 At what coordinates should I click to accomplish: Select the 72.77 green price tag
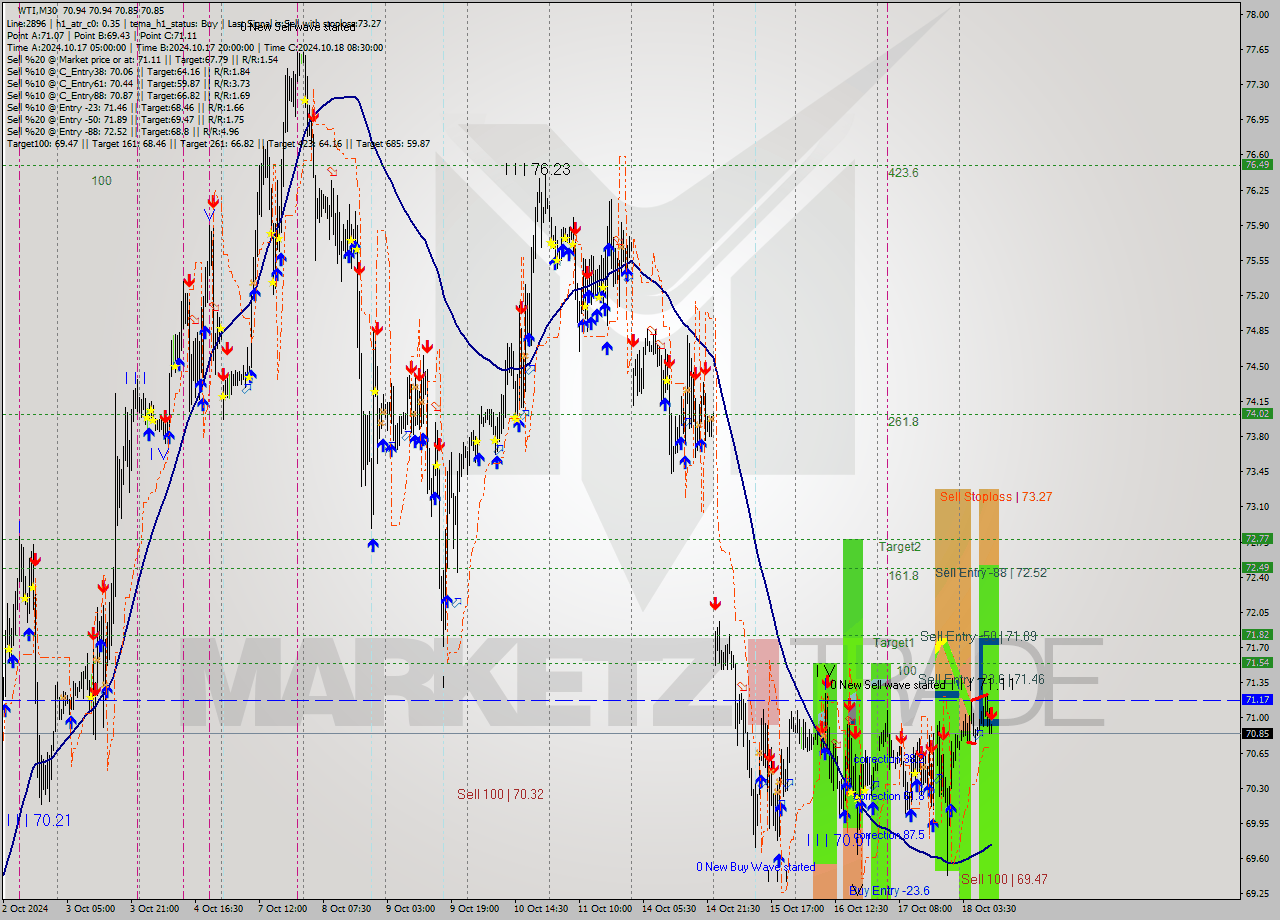[x=1257, y=539]
